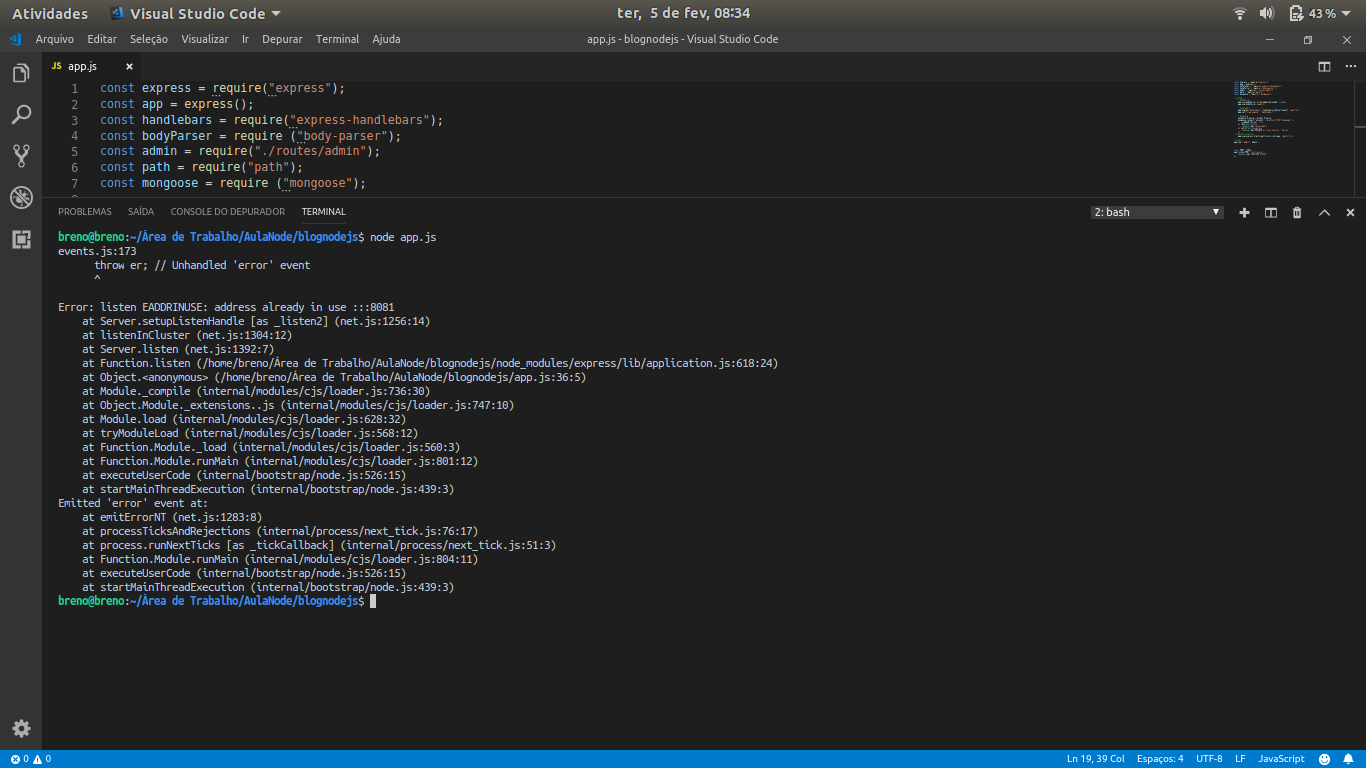Open the Explorer view in activity bar
Image resolution: width=1366 pixels, height=768 pixels.
click(x=21, y=74)
